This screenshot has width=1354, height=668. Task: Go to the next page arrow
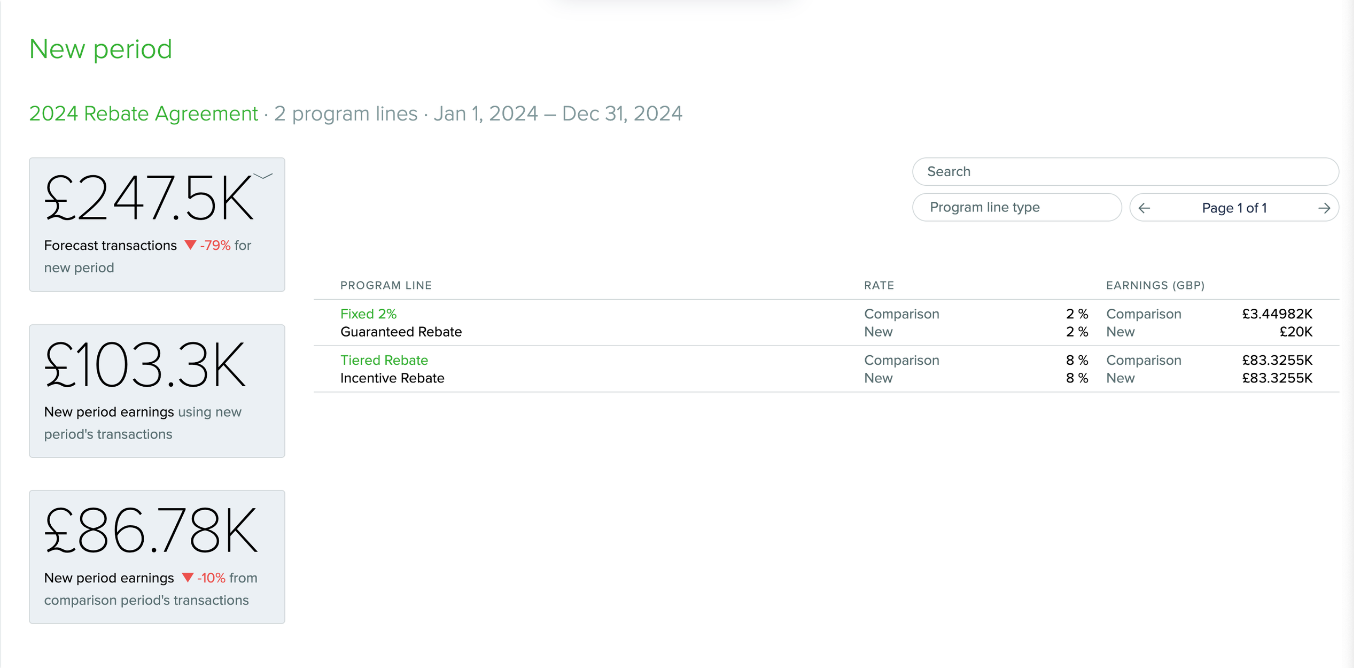click(1323, 208)
